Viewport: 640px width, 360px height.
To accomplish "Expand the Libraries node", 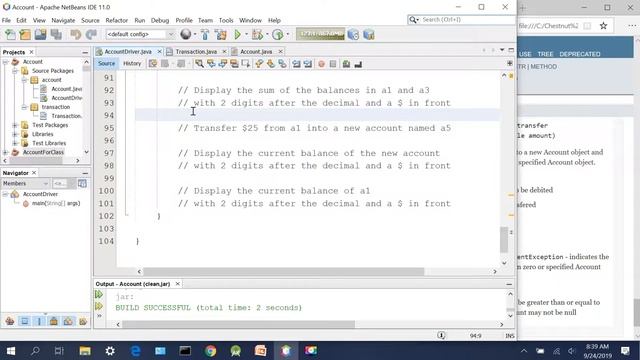I will coord(15,134).
